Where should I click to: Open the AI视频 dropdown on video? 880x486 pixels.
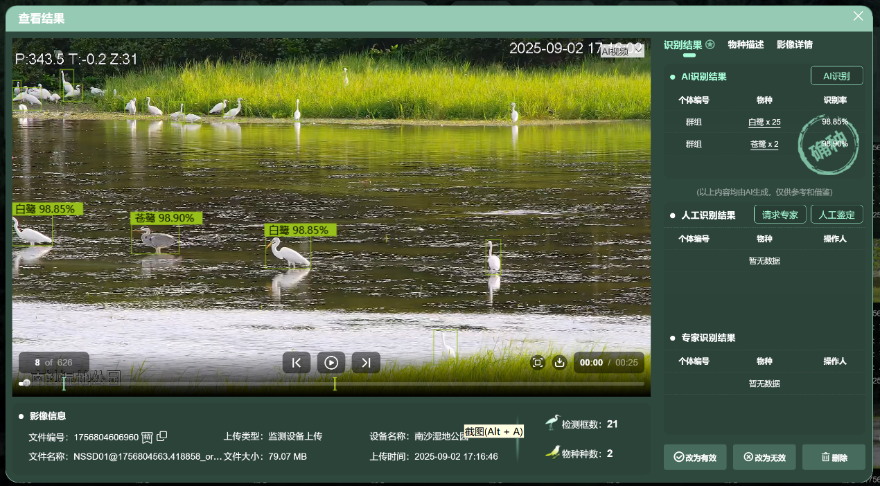622,50
